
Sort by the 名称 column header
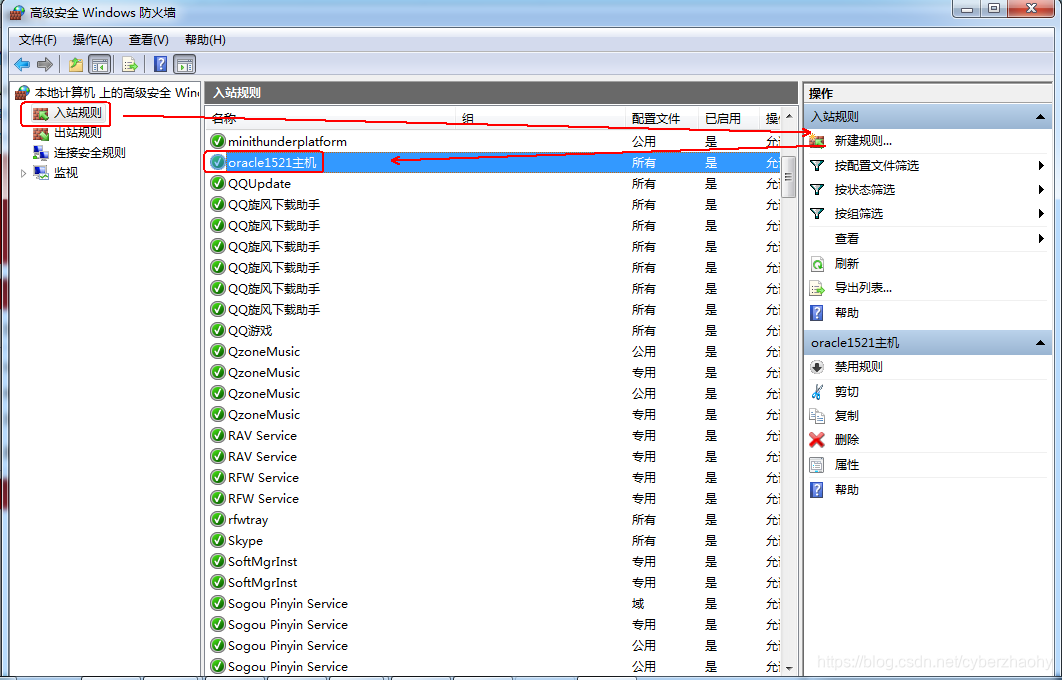(x=331, y=118)
